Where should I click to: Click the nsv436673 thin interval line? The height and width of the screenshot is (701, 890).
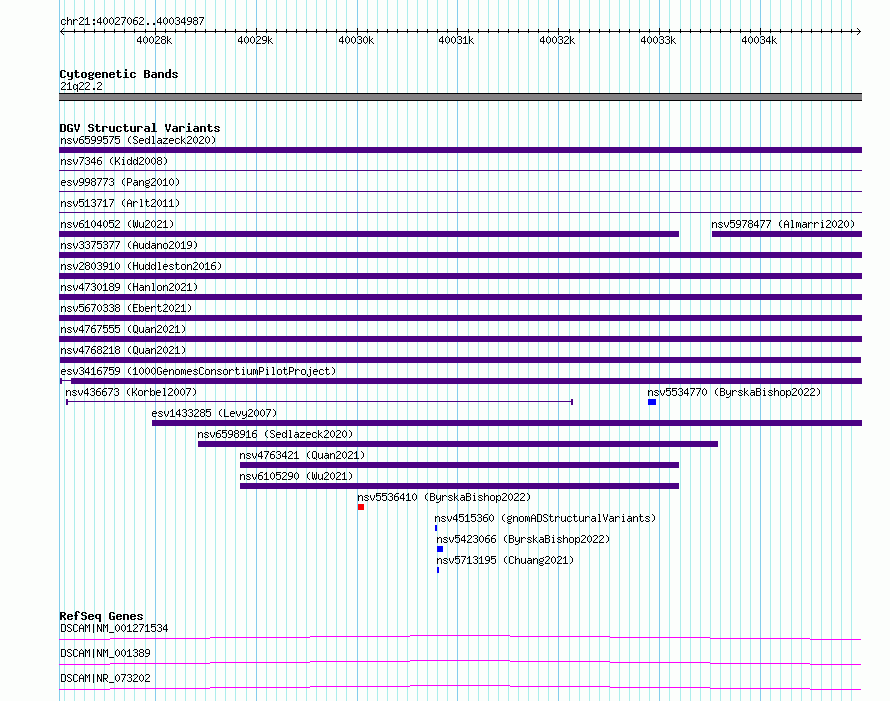tap(320, 402)
